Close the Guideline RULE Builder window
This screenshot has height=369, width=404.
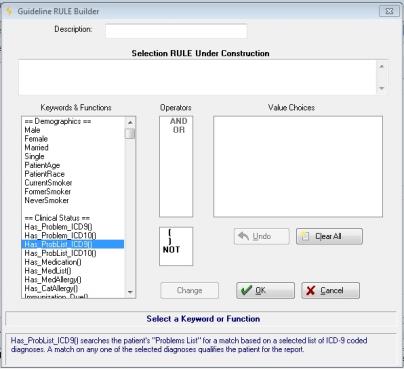tap(389, 11)
